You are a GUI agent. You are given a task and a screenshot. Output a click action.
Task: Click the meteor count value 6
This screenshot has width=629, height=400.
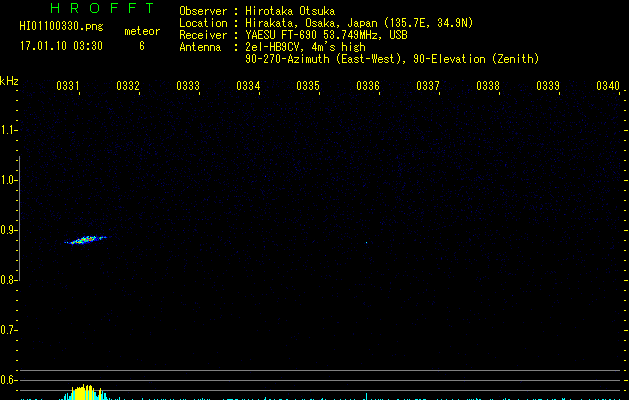pos(142,46)
